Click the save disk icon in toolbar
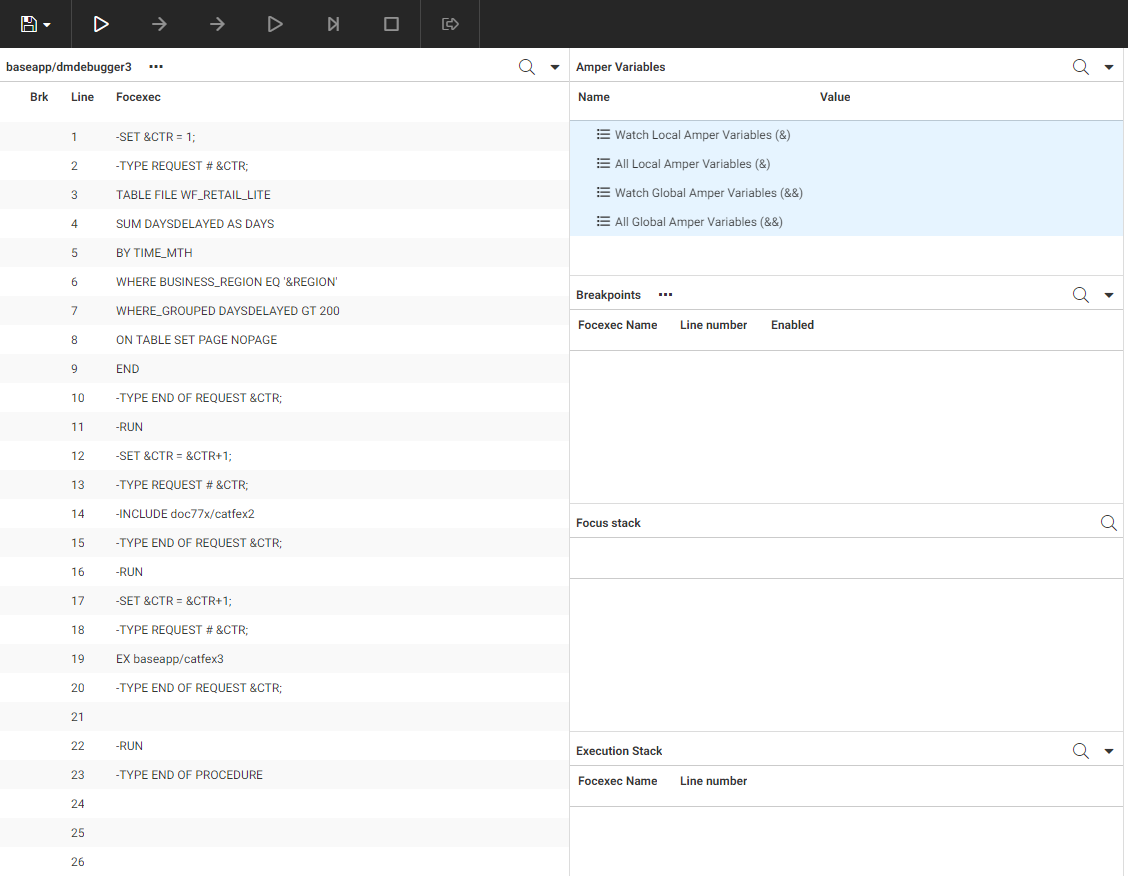Viewport: 1128px width, 876px height. [29, 24]
